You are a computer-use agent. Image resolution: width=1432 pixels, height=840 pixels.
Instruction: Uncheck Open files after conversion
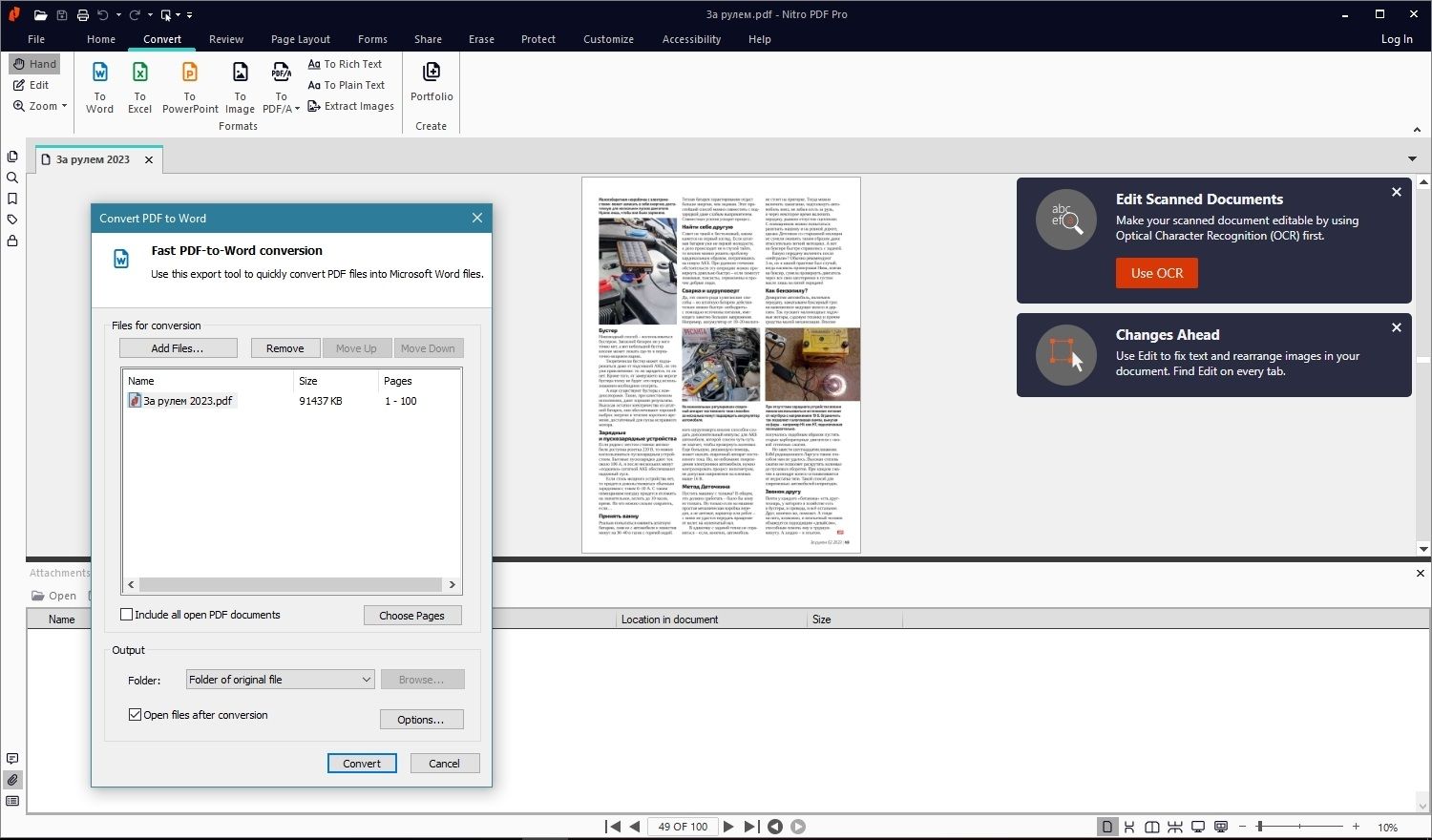coord(135,714)
